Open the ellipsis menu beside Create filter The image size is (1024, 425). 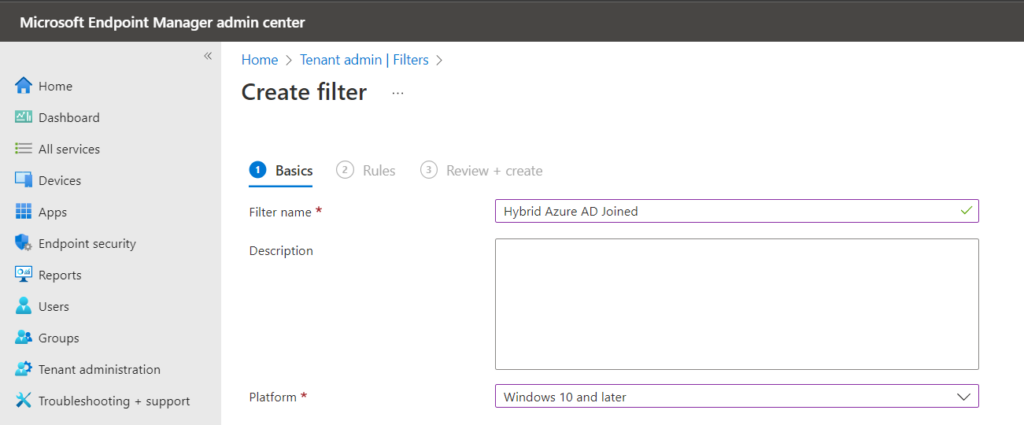(398, 93)
